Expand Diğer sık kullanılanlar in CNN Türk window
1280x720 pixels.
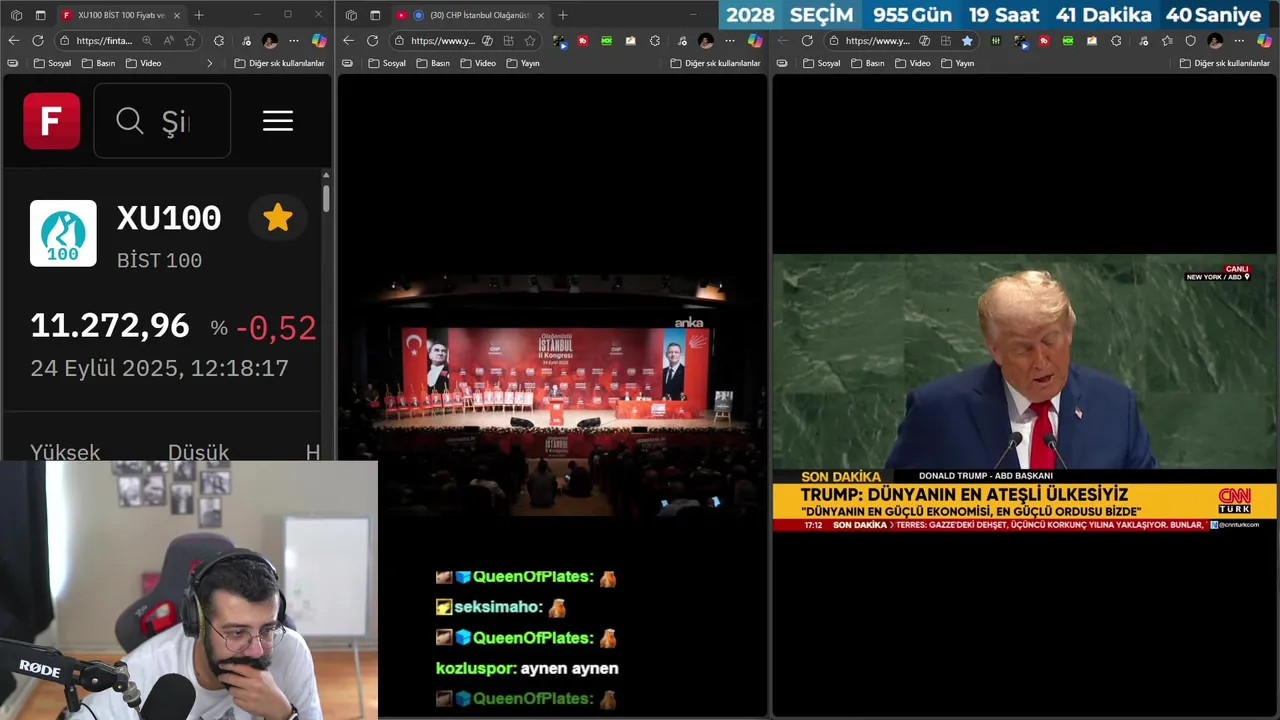[x=1224, y=63]
